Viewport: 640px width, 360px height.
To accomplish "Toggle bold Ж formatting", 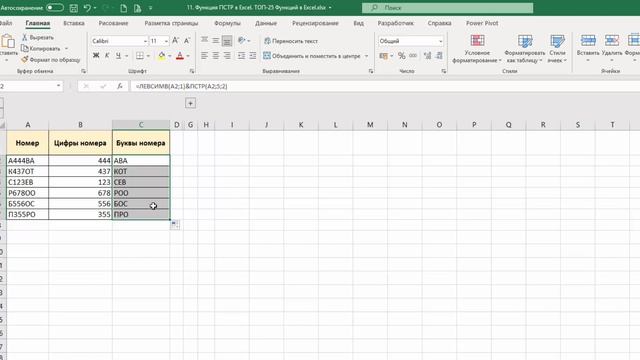I will 96,56.
